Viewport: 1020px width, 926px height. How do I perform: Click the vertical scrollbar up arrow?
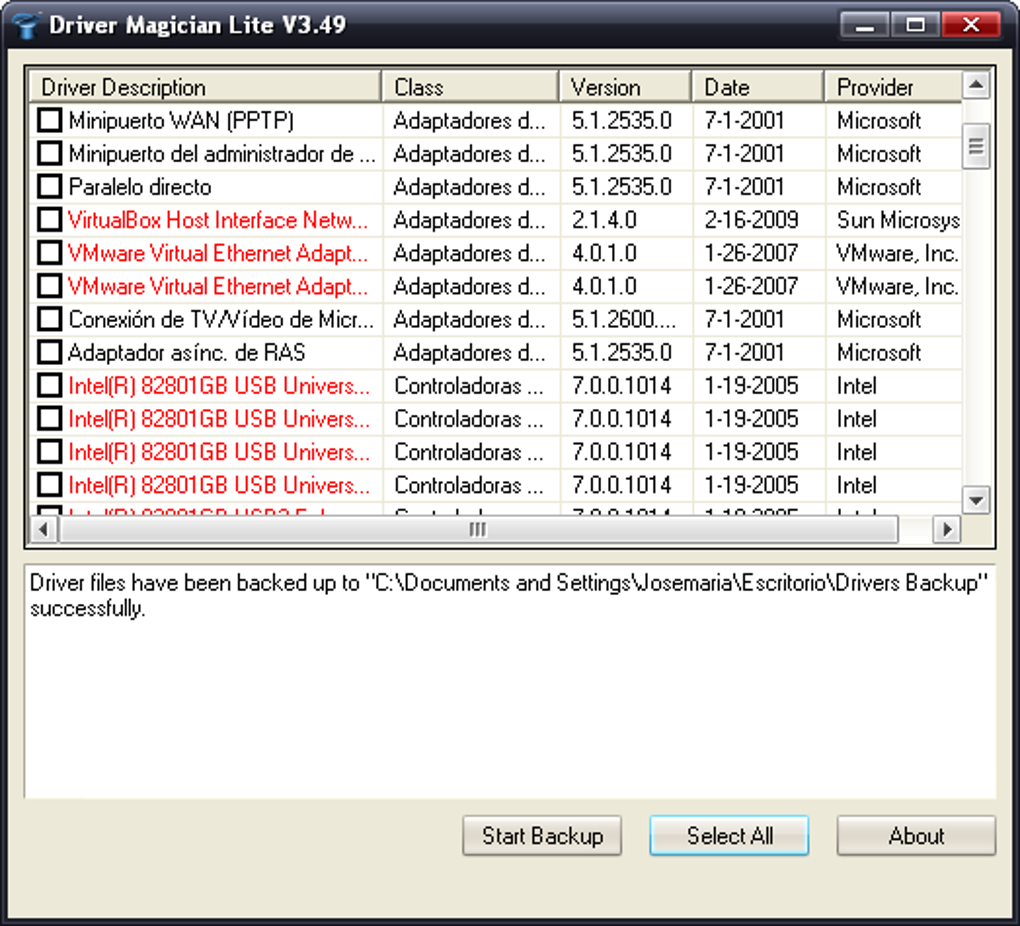tap(976, 85)
